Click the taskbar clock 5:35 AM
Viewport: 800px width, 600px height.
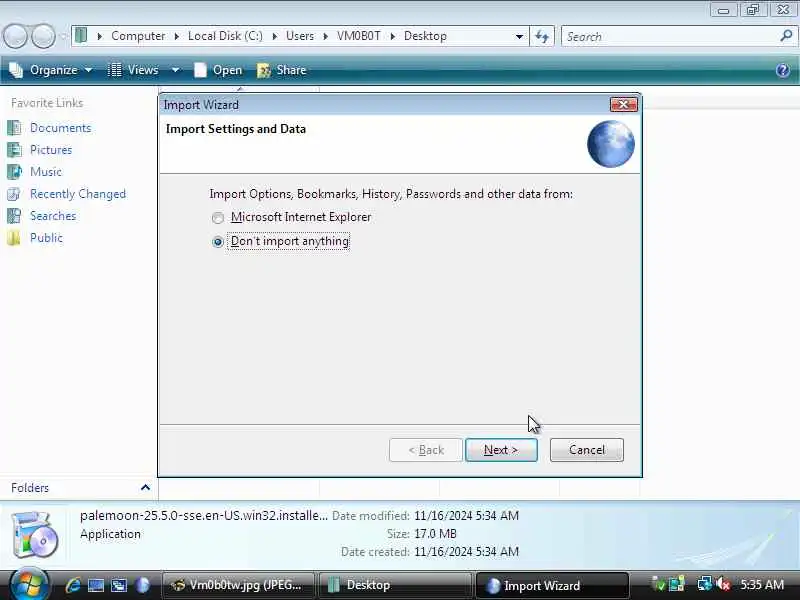[762, 585]
